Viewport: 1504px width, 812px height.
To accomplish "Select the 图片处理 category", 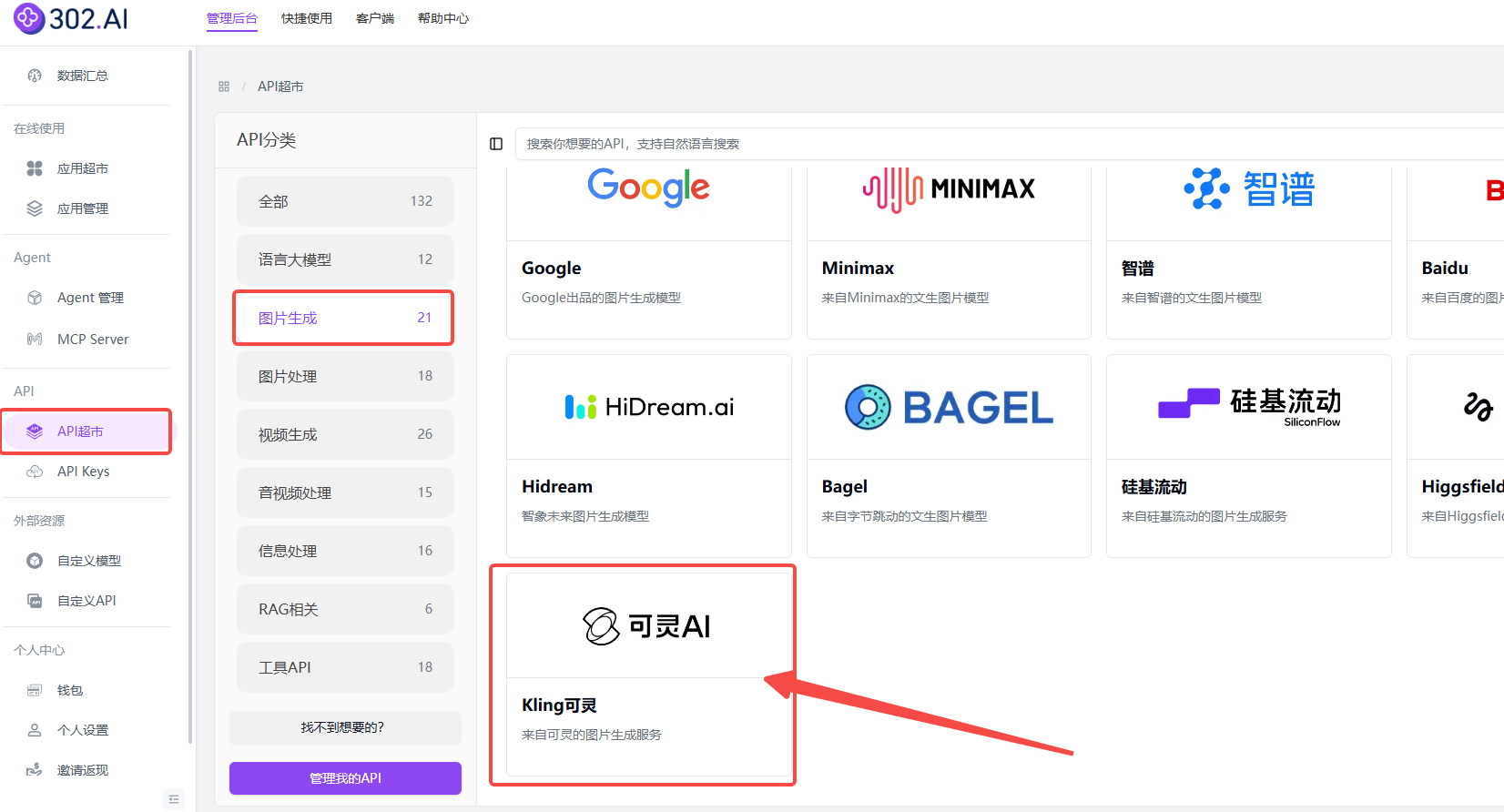I will point(345,376).
